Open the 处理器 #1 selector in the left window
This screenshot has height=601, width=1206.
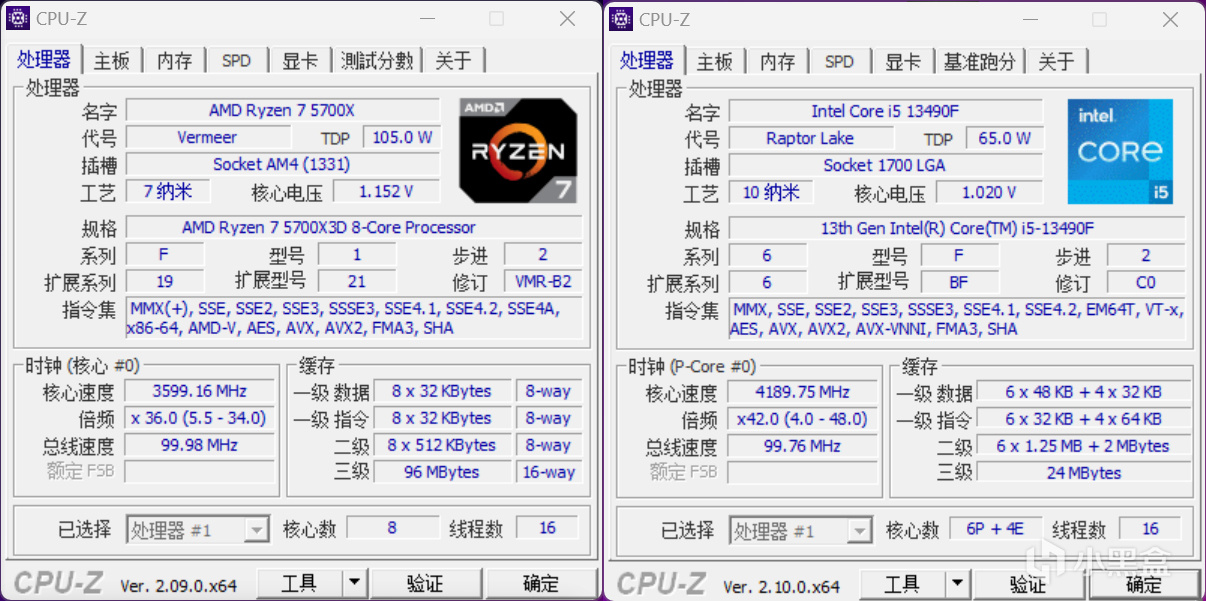click(x=198, y=530)
